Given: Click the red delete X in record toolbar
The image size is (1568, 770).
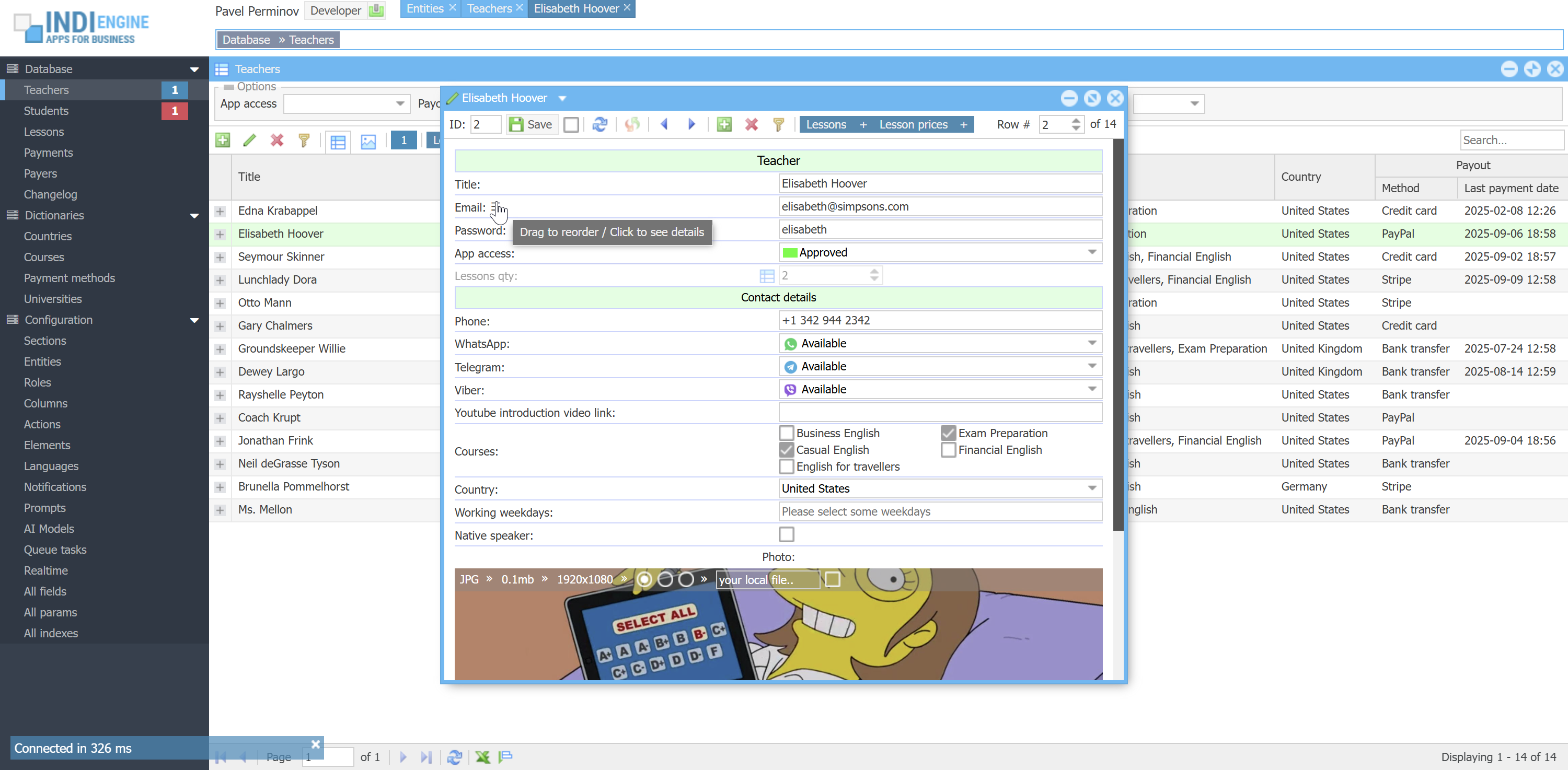Looking at the screenshot, I should pos(751,124).
